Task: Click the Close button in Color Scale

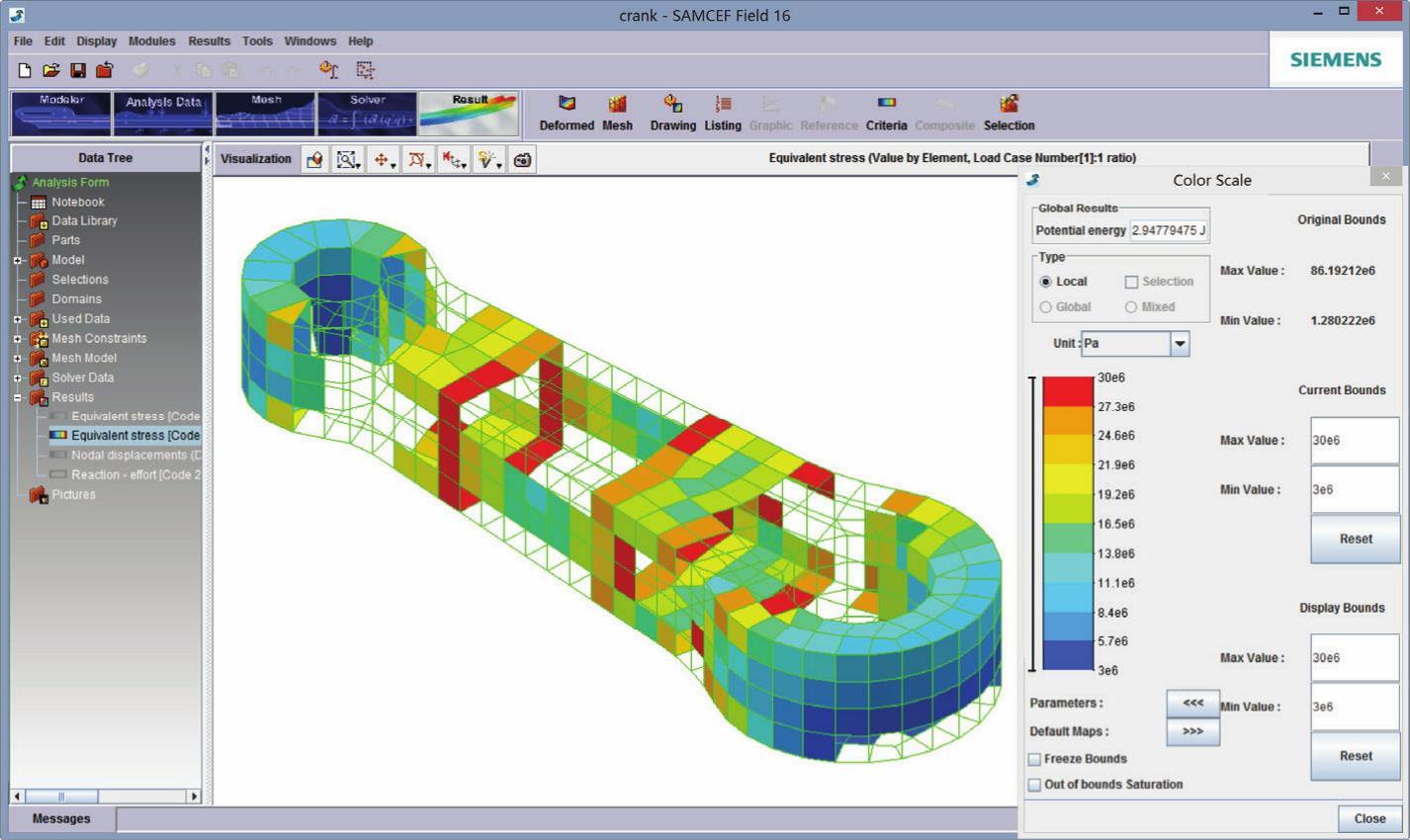Action: [x=1368, y=818]
